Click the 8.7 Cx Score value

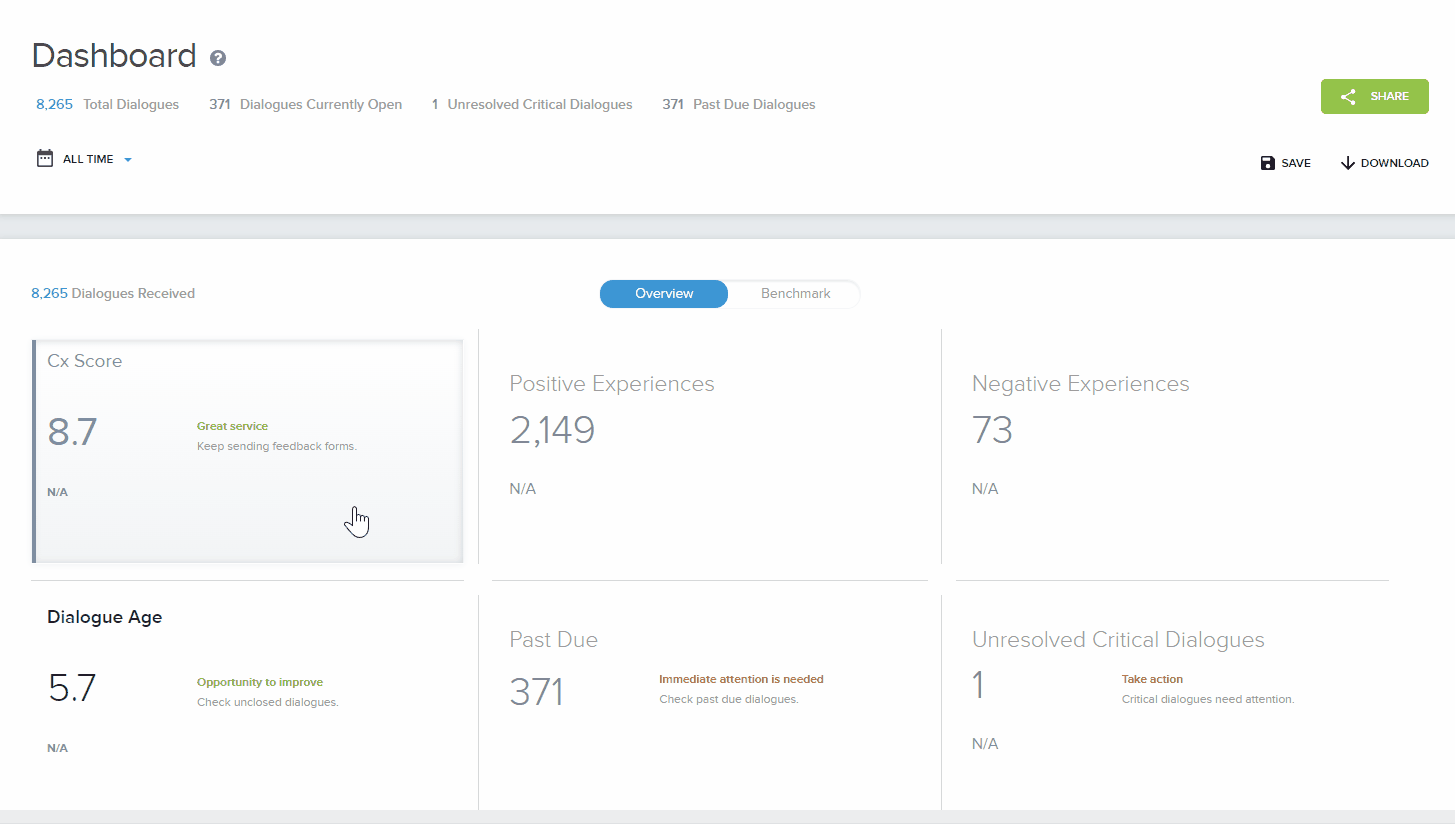[72, 431]
